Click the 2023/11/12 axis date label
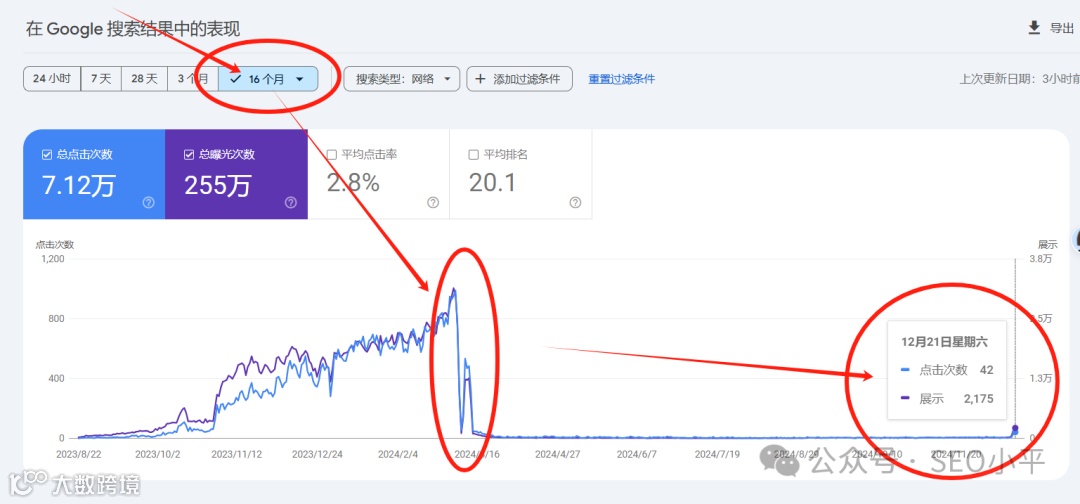Image resolution: width=1080 pixels, height=504 pixels. [239, 454]
